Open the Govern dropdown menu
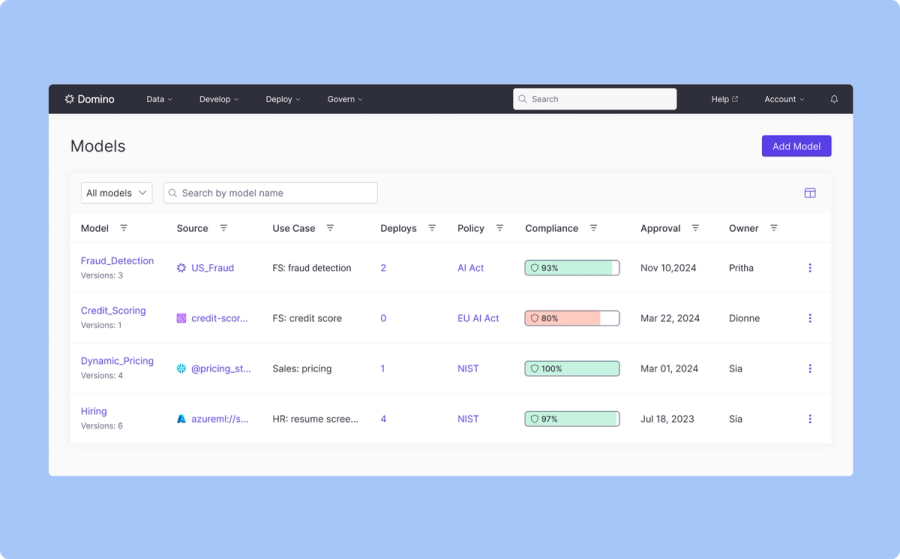Viewport: 900px width, 559px height. pyautogui.click(x=345, y=99)
